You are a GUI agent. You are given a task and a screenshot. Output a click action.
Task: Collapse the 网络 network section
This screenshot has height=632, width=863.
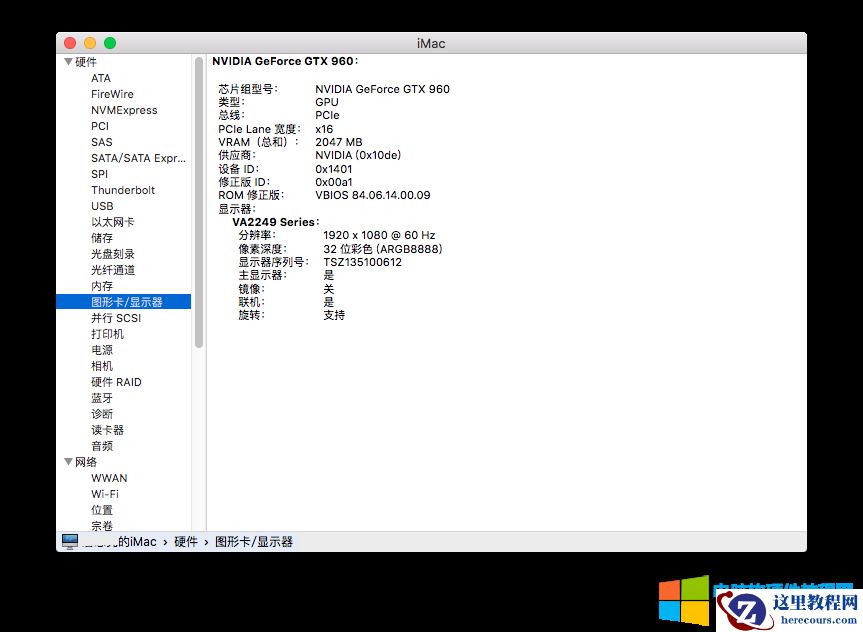(69, 461)
